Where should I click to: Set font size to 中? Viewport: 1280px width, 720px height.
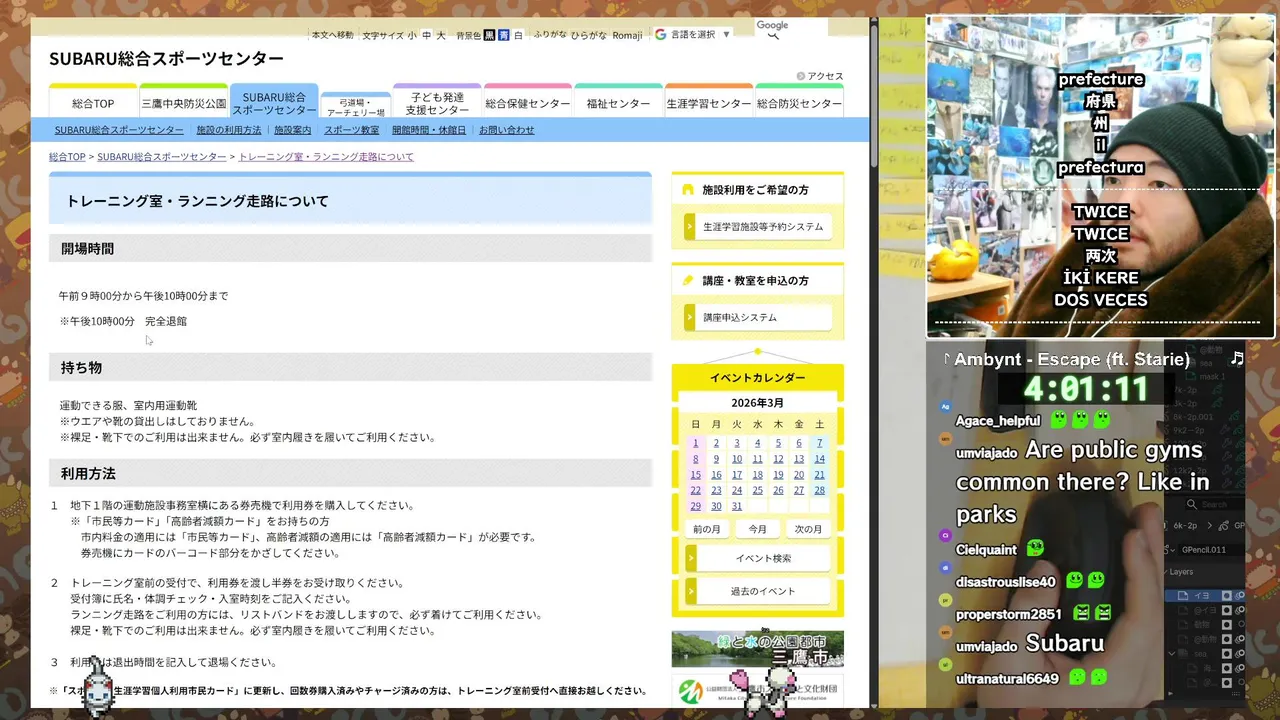[427, 35]
